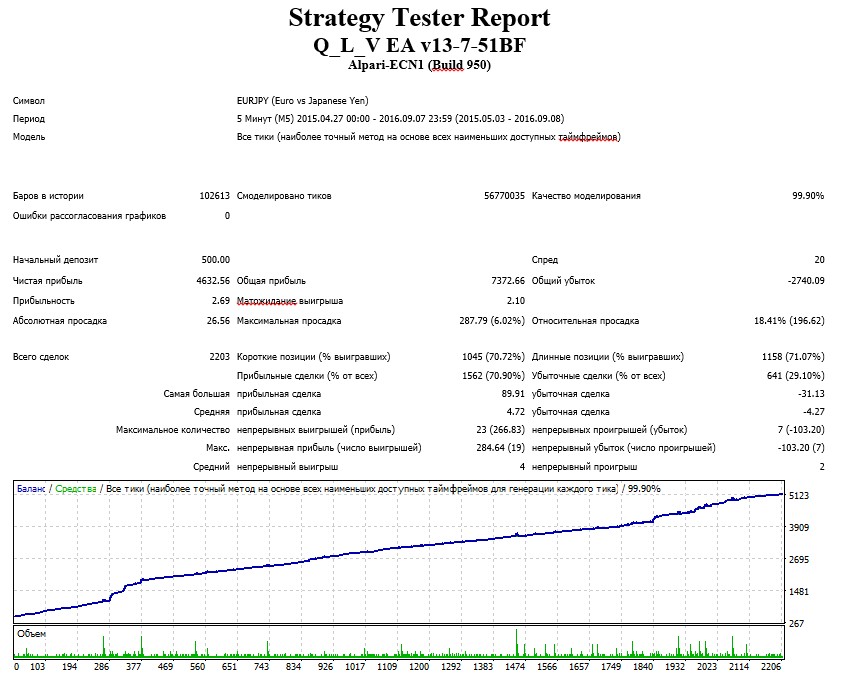Click "Матожидание выигрыша" label
Image resolution: width=848 pixels, height=690 pixels.
(x=289, y=301)
